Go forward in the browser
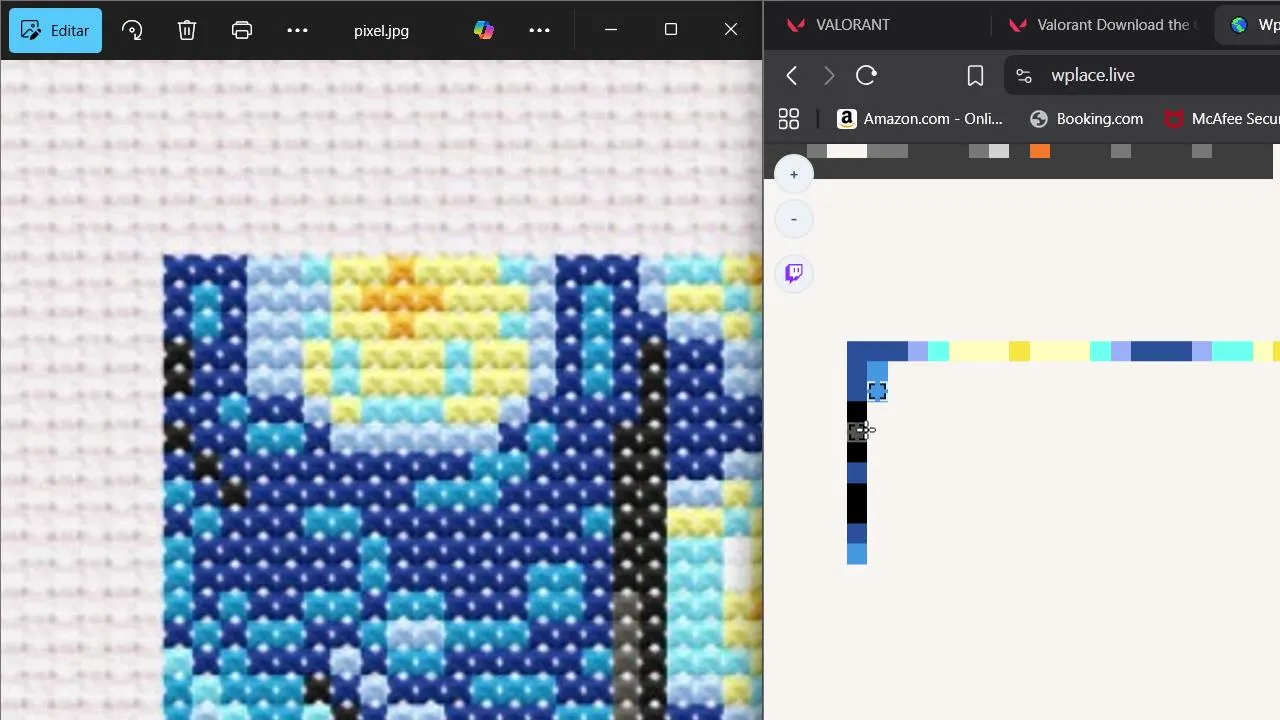Image resolution: width=1280 pixels, height=720 pixels. click(828, 75)
